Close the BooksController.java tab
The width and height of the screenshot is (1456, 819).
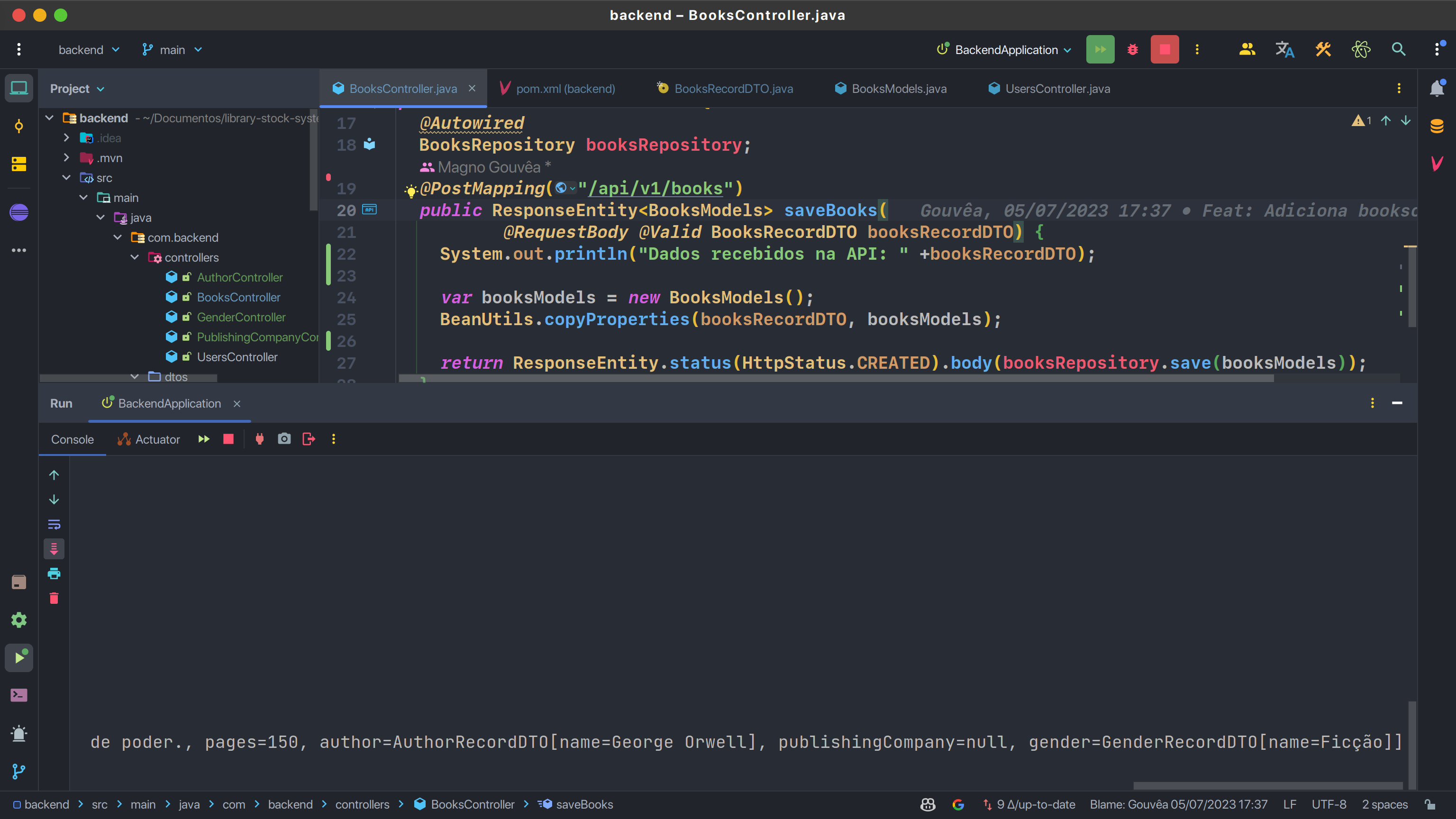[472, 88]
